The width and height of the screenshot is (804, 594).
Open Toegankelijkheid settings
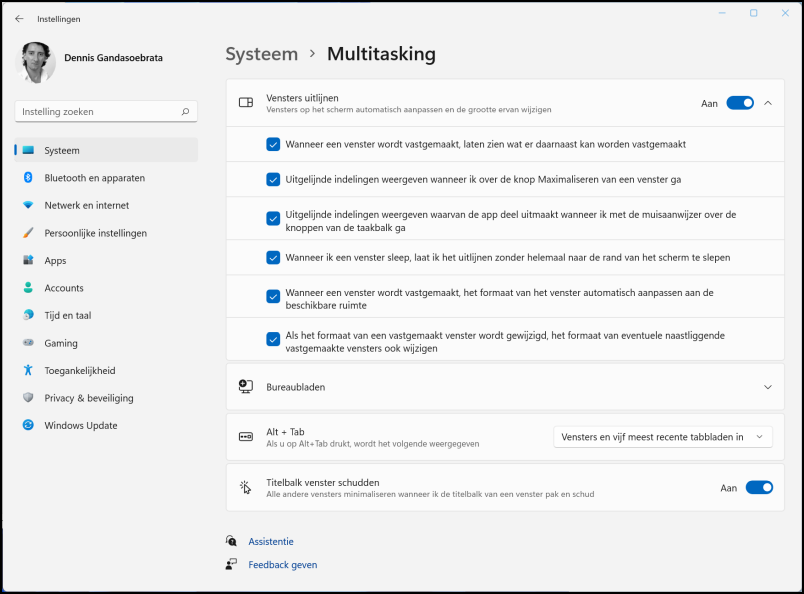pos(106,370)
